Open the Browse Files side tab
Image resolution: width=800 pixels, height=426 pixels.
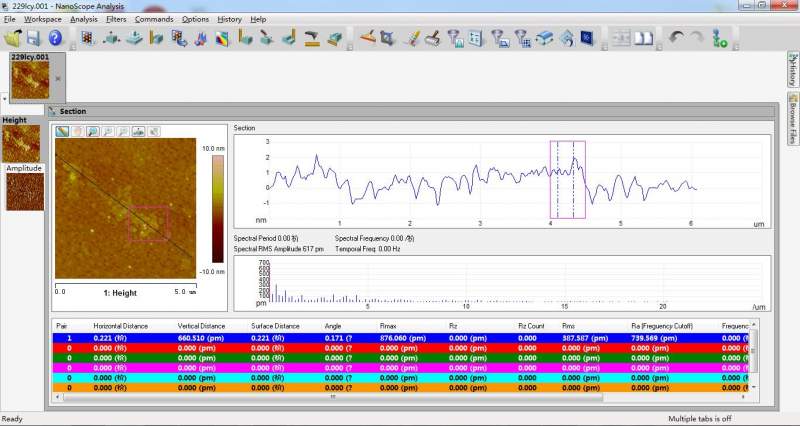(791, 119)
